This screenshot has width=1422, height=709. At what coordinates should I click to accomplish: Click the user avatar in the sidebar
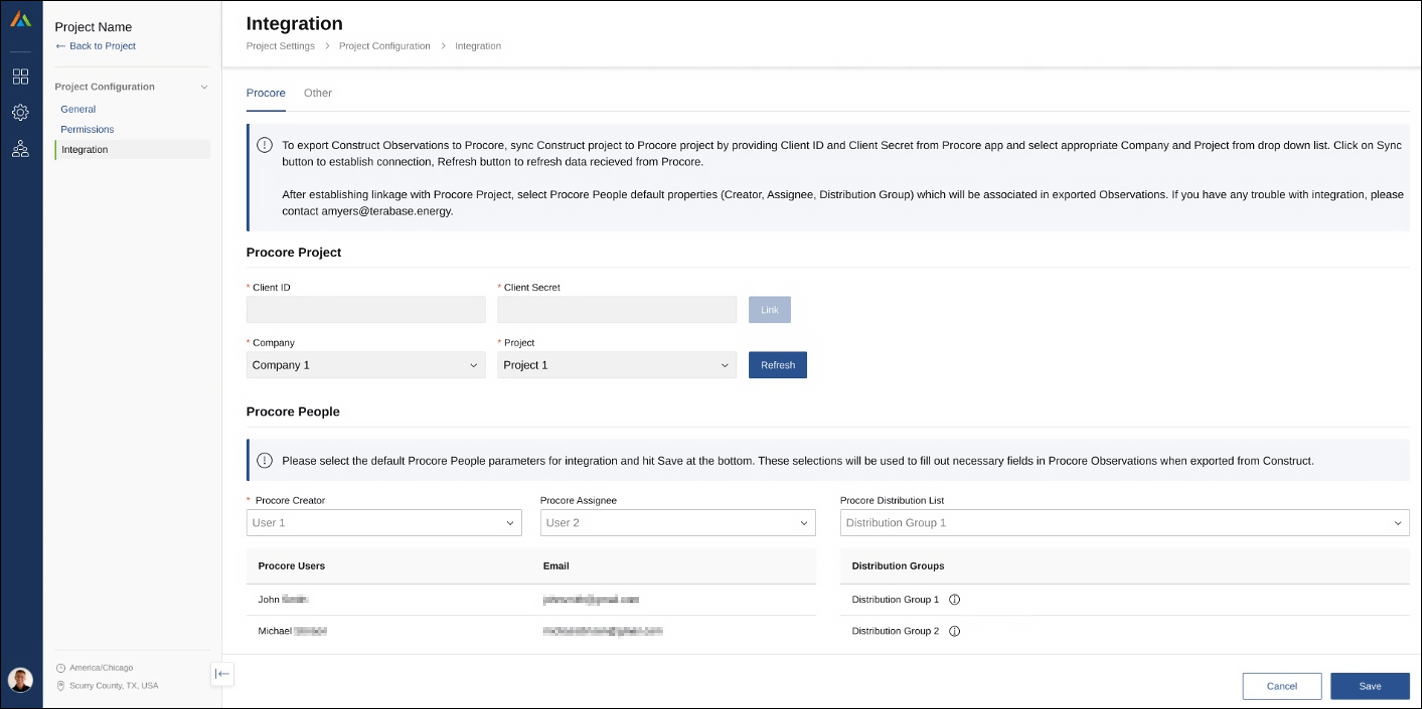20,680
